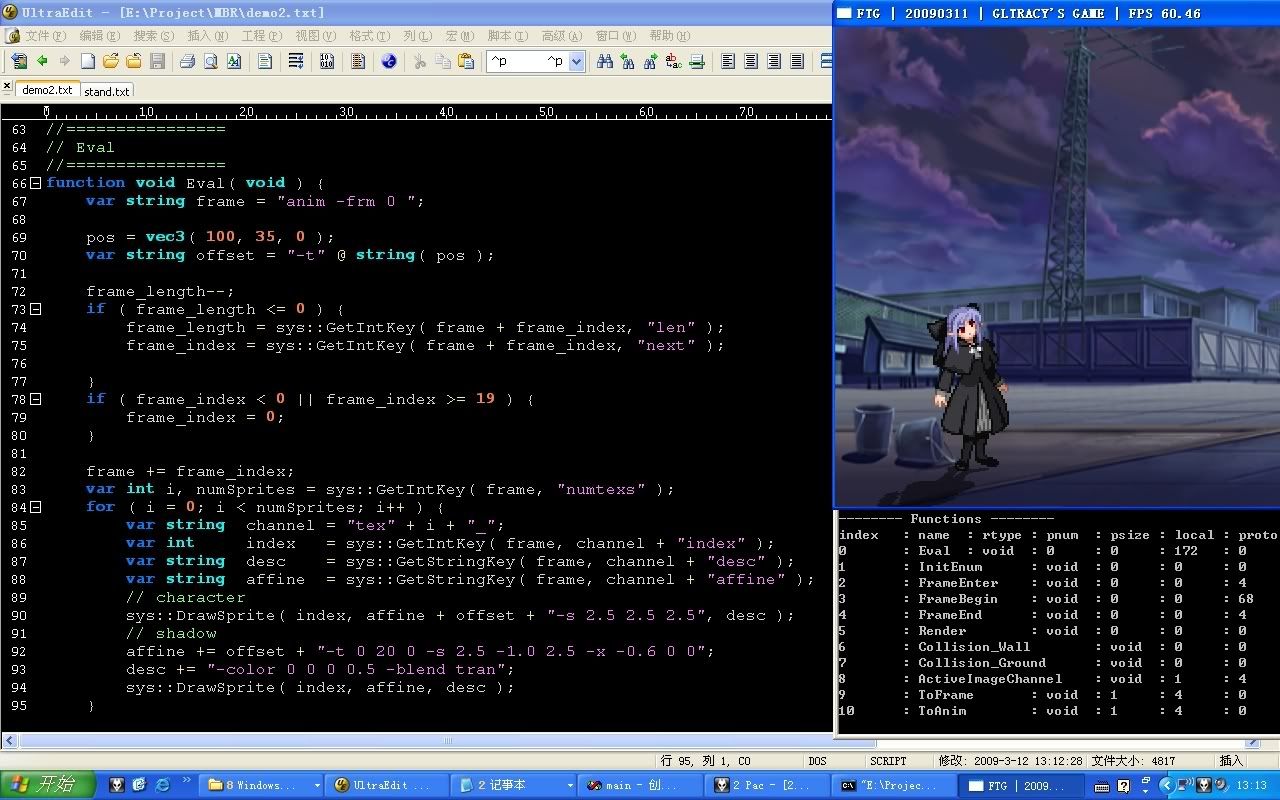Open print preview magnifier page icon

pos(210,61)
